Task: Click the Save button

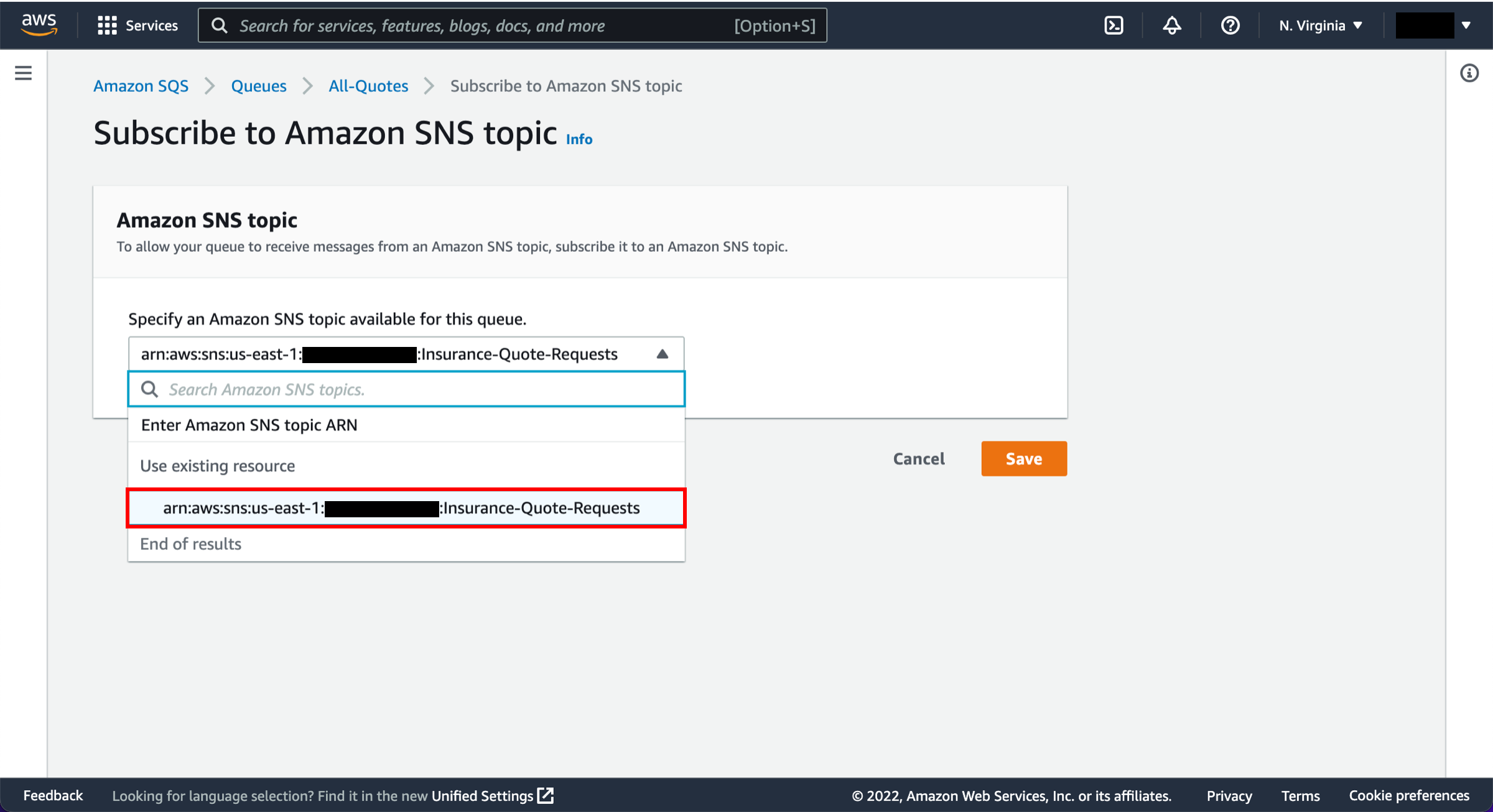Action: tap(1023, 459)
